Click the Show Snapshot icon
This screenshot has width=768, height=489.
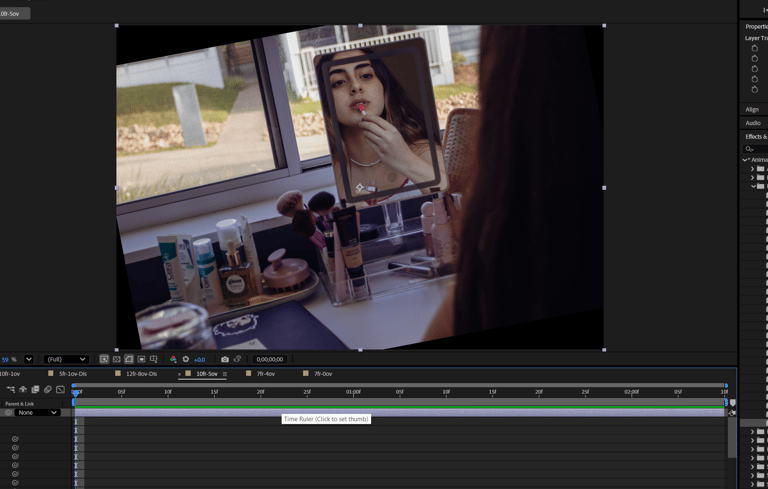tap(238, 359)
